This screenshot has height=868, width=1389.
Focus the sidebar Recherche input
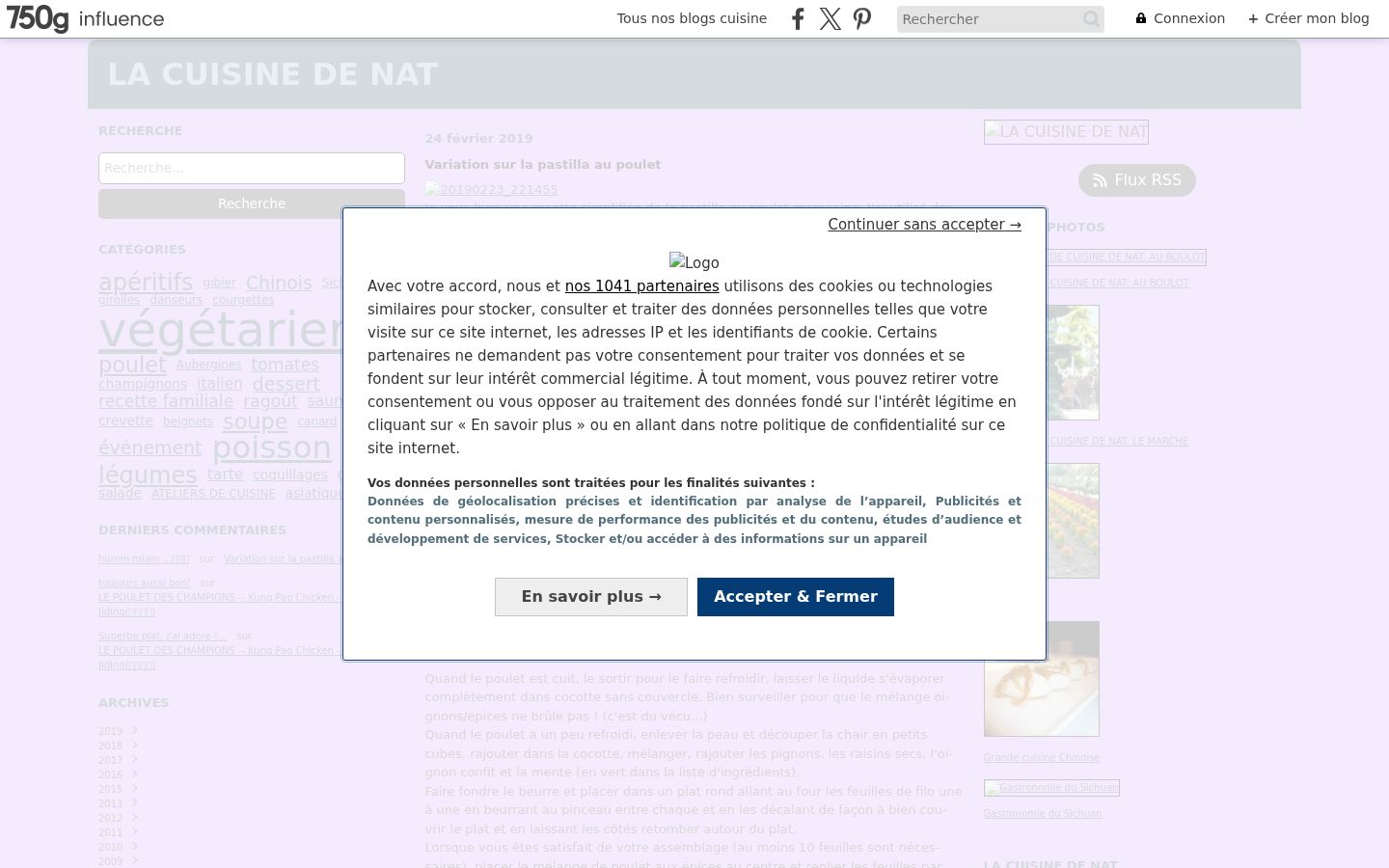click(x=252, y=168)
